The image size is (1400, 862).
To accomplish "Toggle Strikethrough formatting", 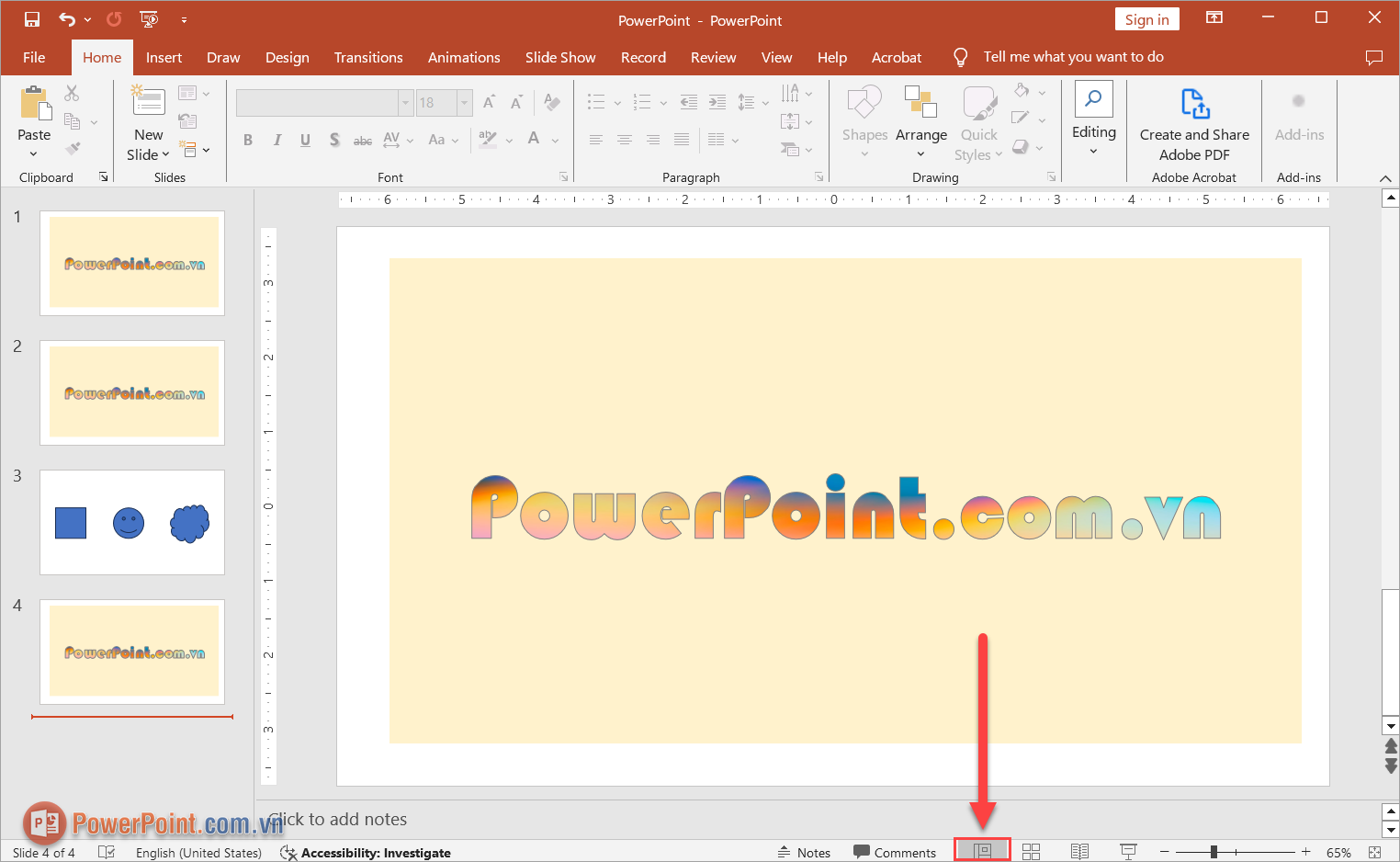I will [x=363, y=140].
